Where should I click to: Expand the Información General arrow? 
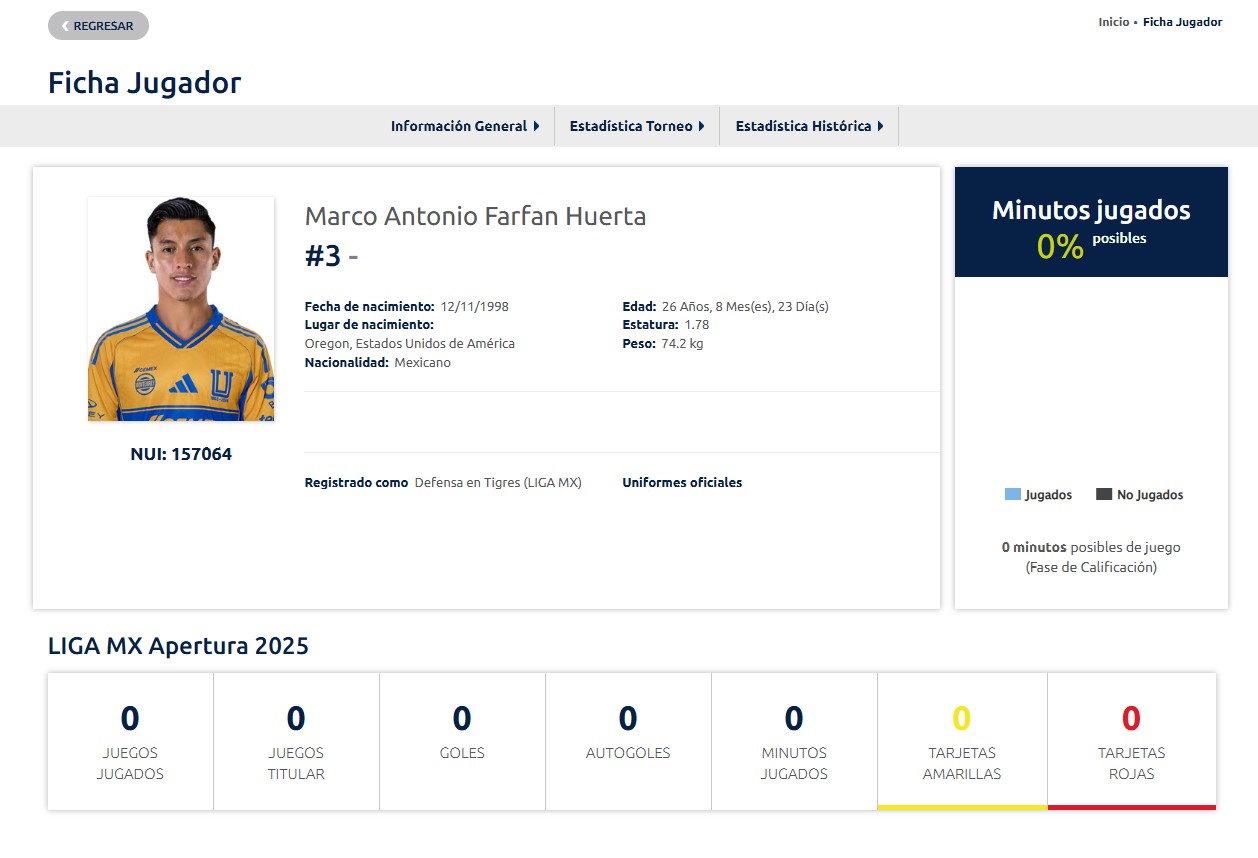click(536, 126)
